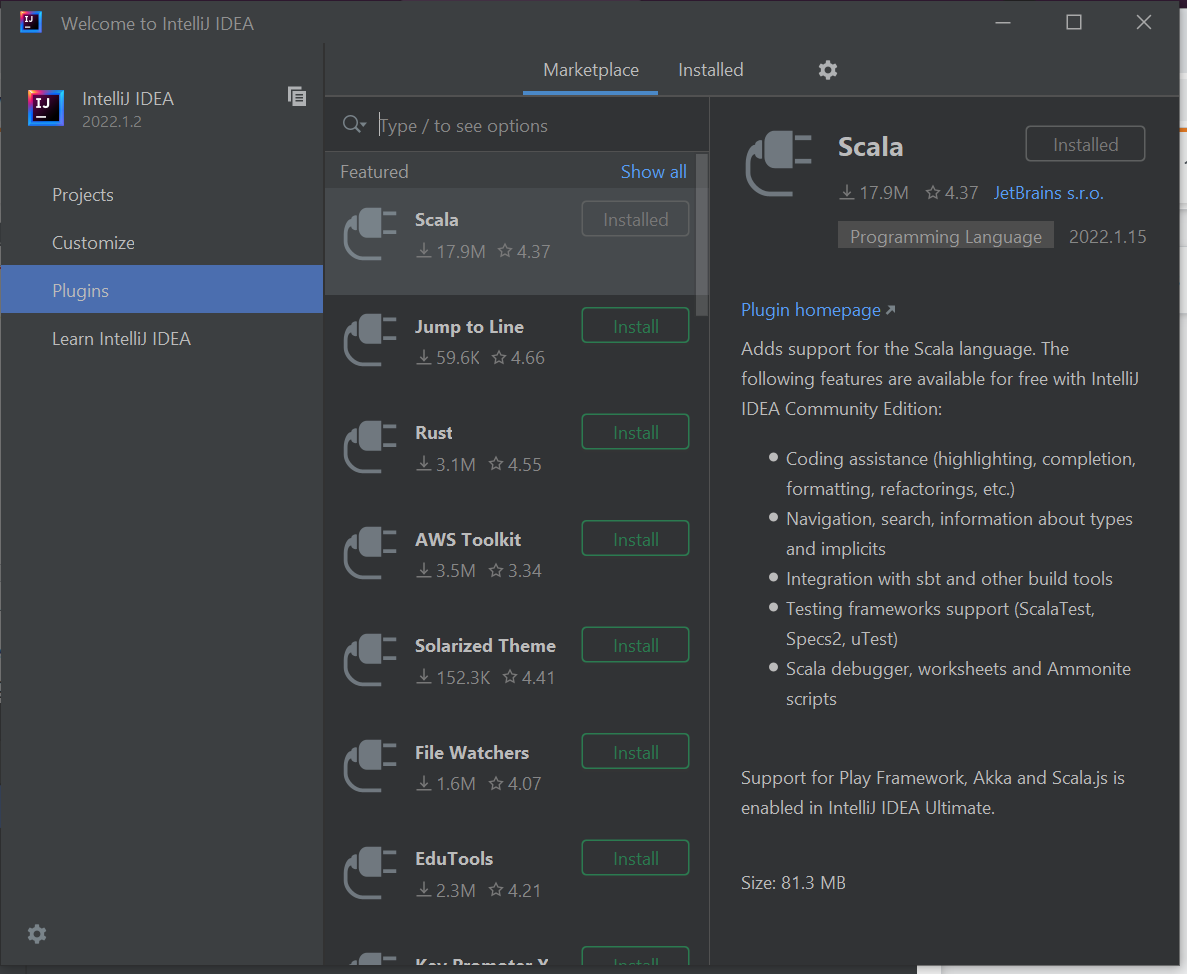The width and height of the screenshot is (1187, 974).
Task: Click Show all featured plugins link
Action: coord(653,172)
